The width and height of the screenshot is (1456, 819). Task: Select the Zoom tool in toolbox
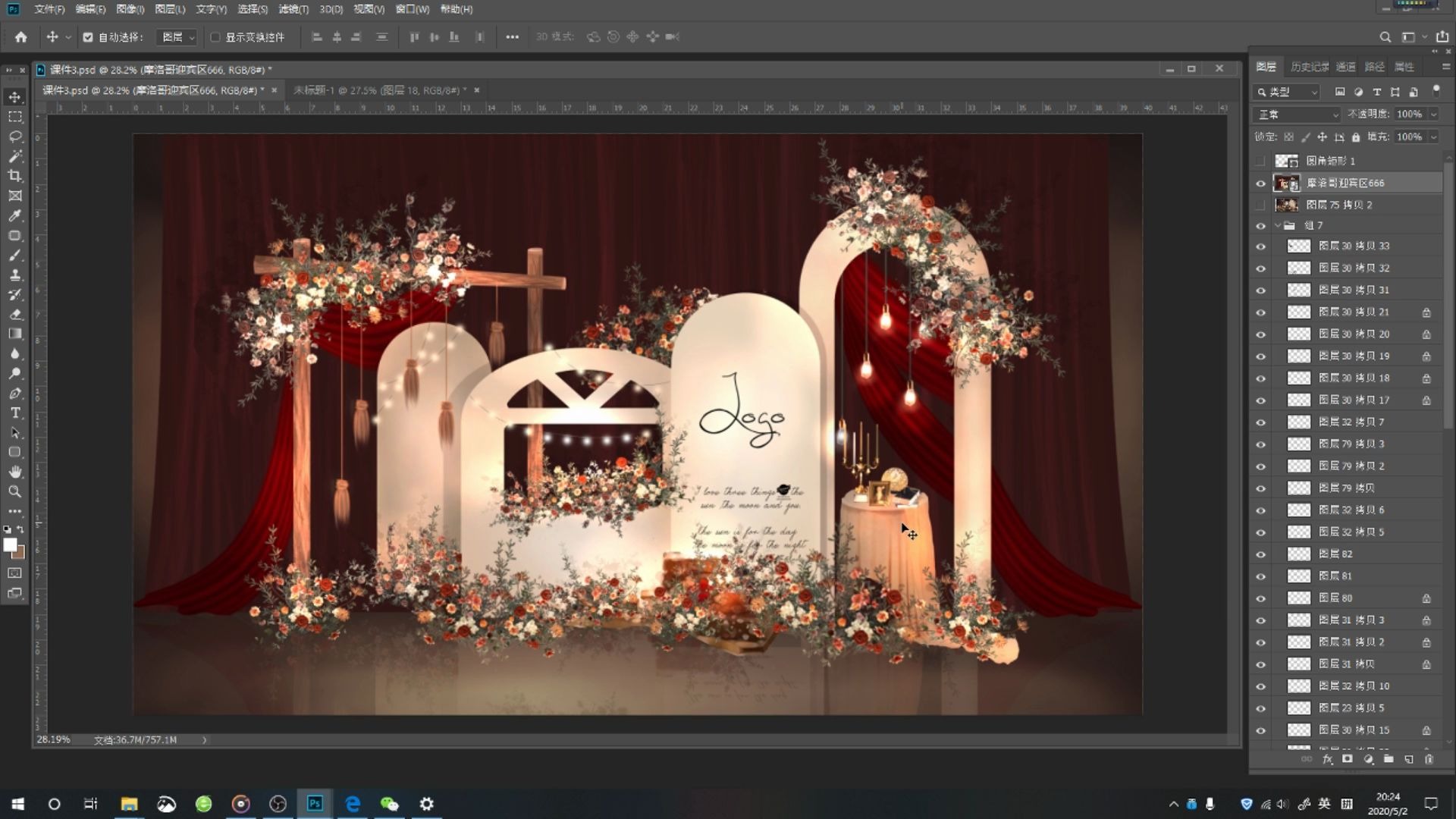click(14, 491)
